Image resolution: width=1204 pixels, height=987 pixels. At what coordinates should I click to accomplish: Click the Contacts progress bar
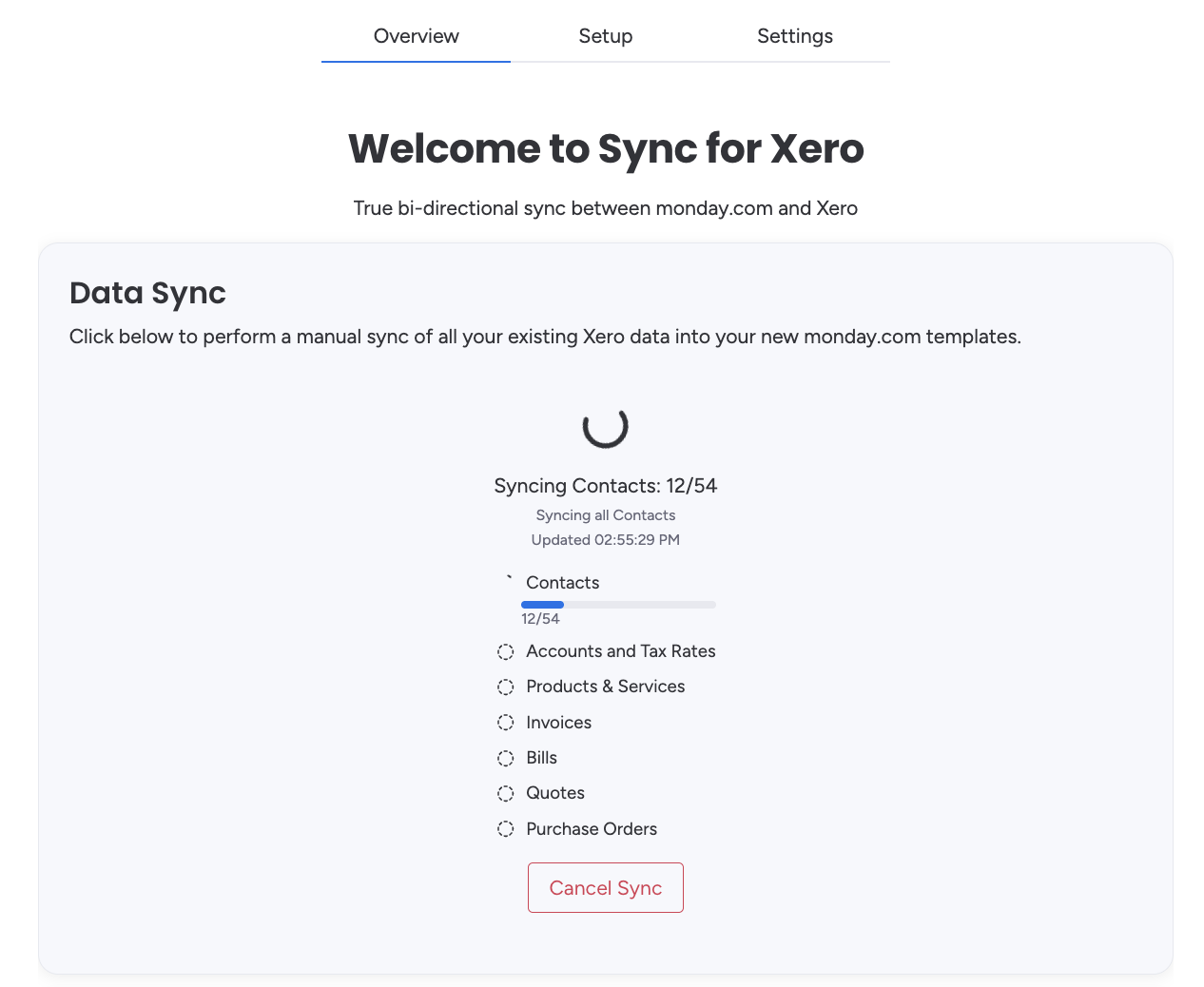point(618,604)
